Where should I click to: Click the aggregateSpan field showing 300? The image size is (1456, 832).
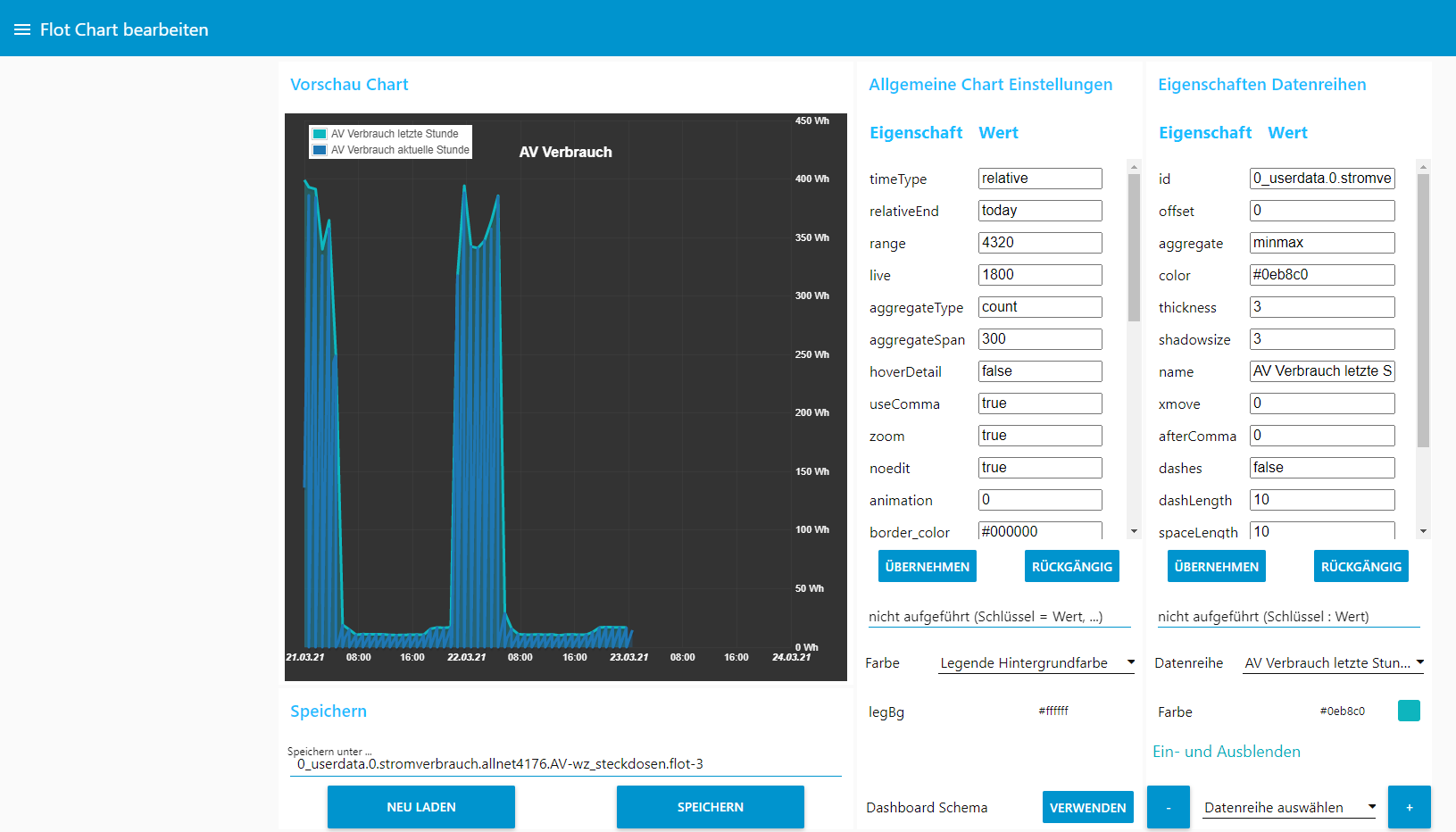click(1040, 339)
